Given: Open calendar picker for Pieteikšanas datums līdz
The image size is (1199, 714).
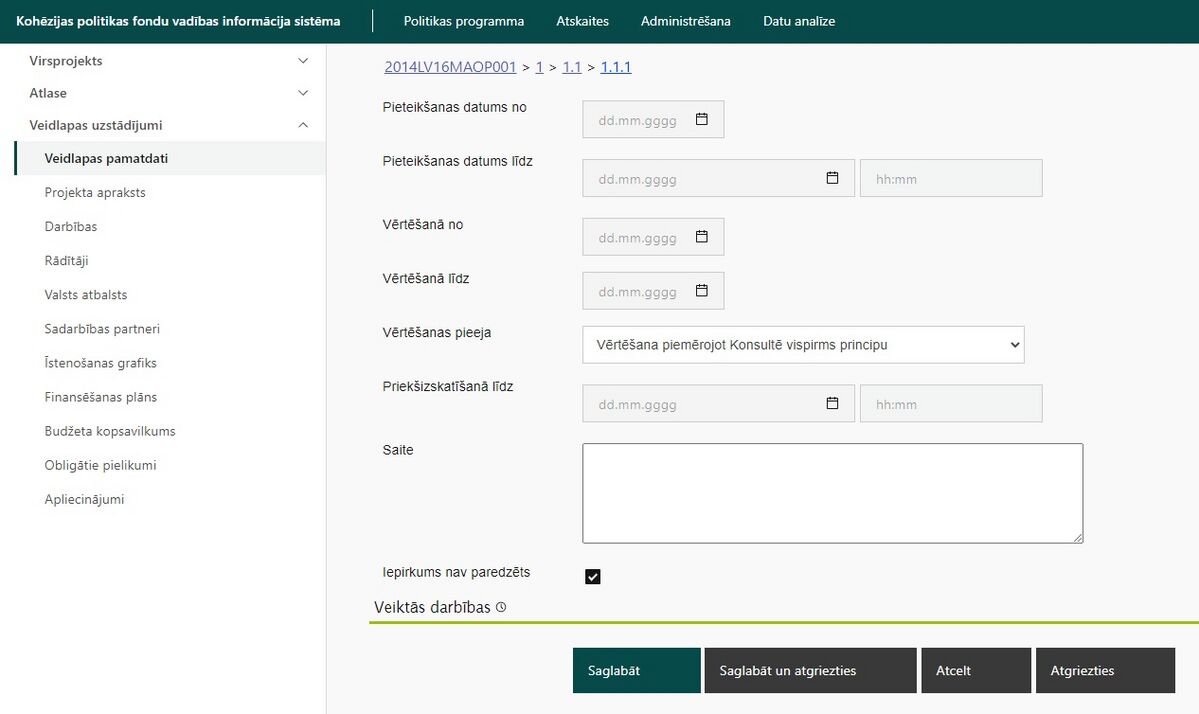Looking at the screenshot, I should click(x=832, y=178).
